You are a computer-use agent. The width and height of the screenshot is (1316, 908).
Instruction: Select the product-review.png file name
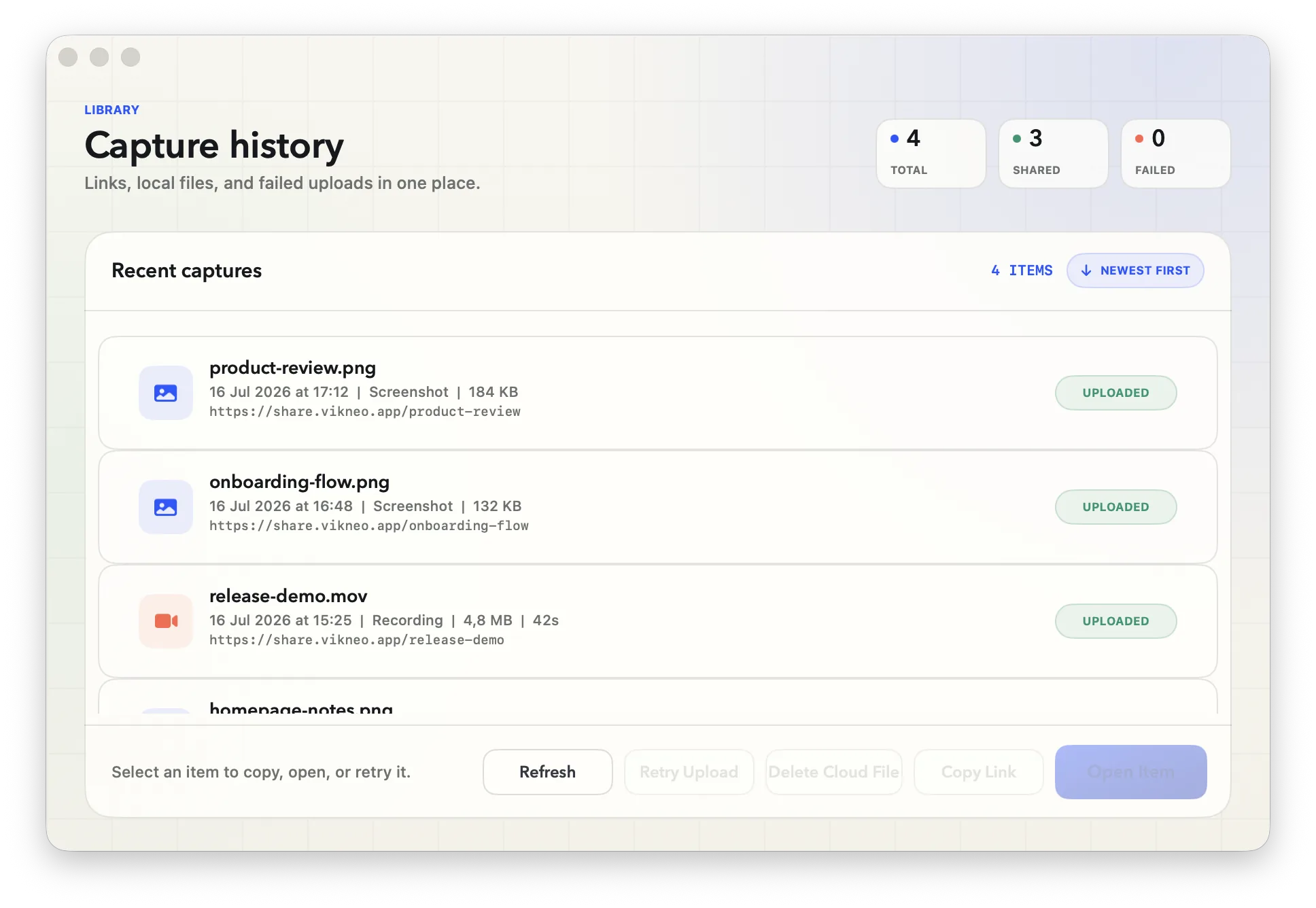pos(292,368)
